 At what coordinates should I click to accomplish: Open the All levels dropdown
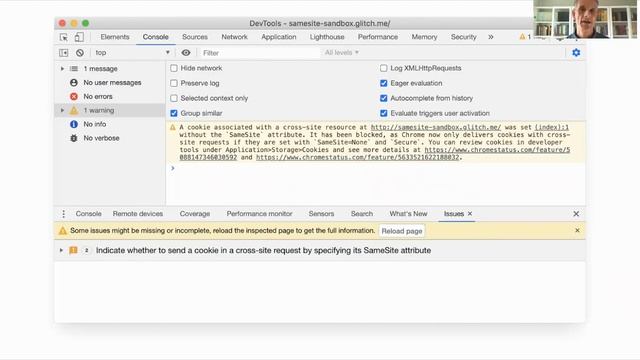click(x=342, y=53)
